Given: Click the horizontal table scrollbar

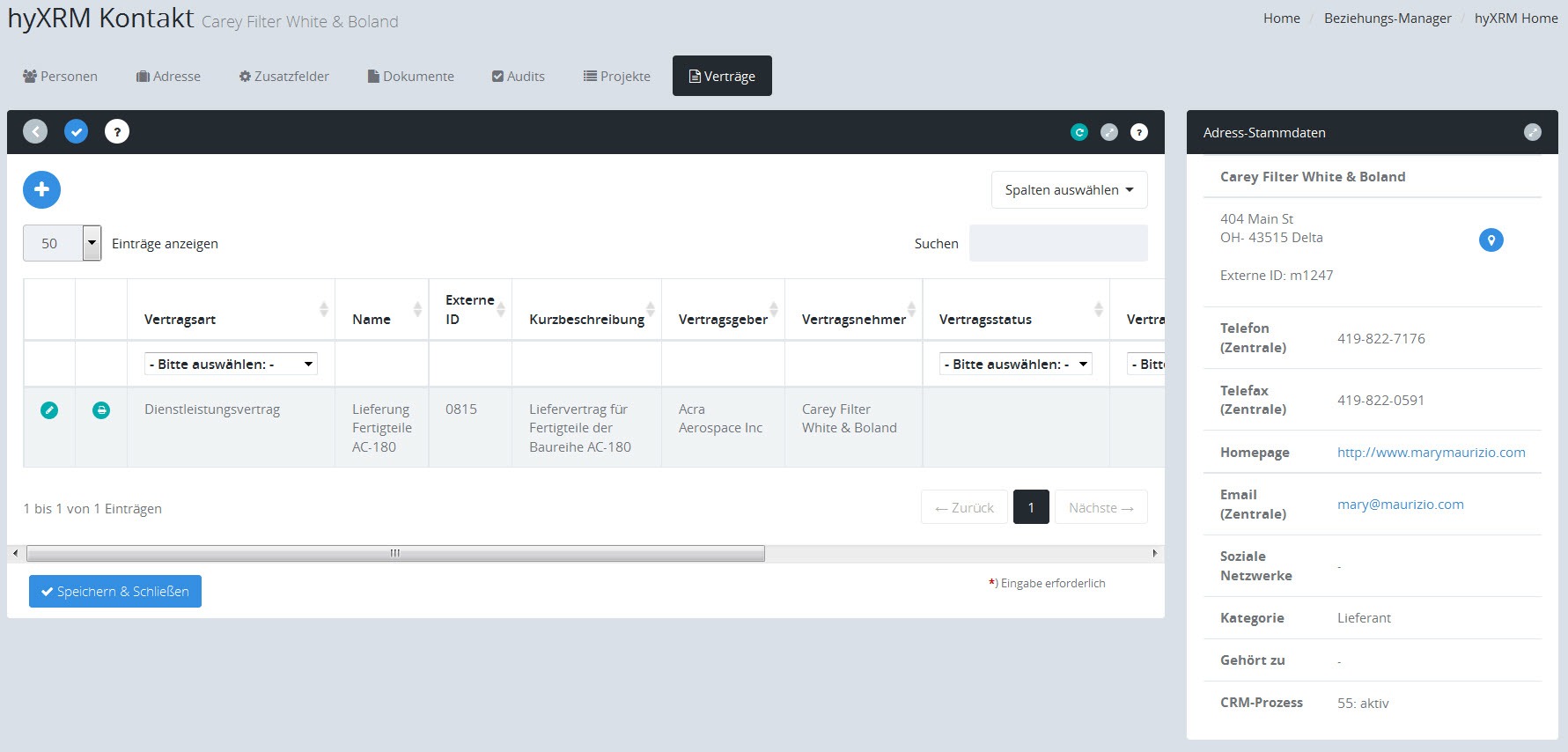Looking at the screenshot, I should tap(395, 553).
